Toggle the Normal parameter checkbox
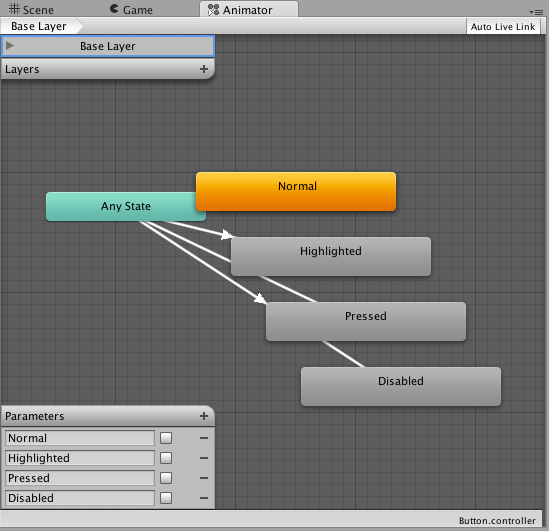 (x=166, y=438)
